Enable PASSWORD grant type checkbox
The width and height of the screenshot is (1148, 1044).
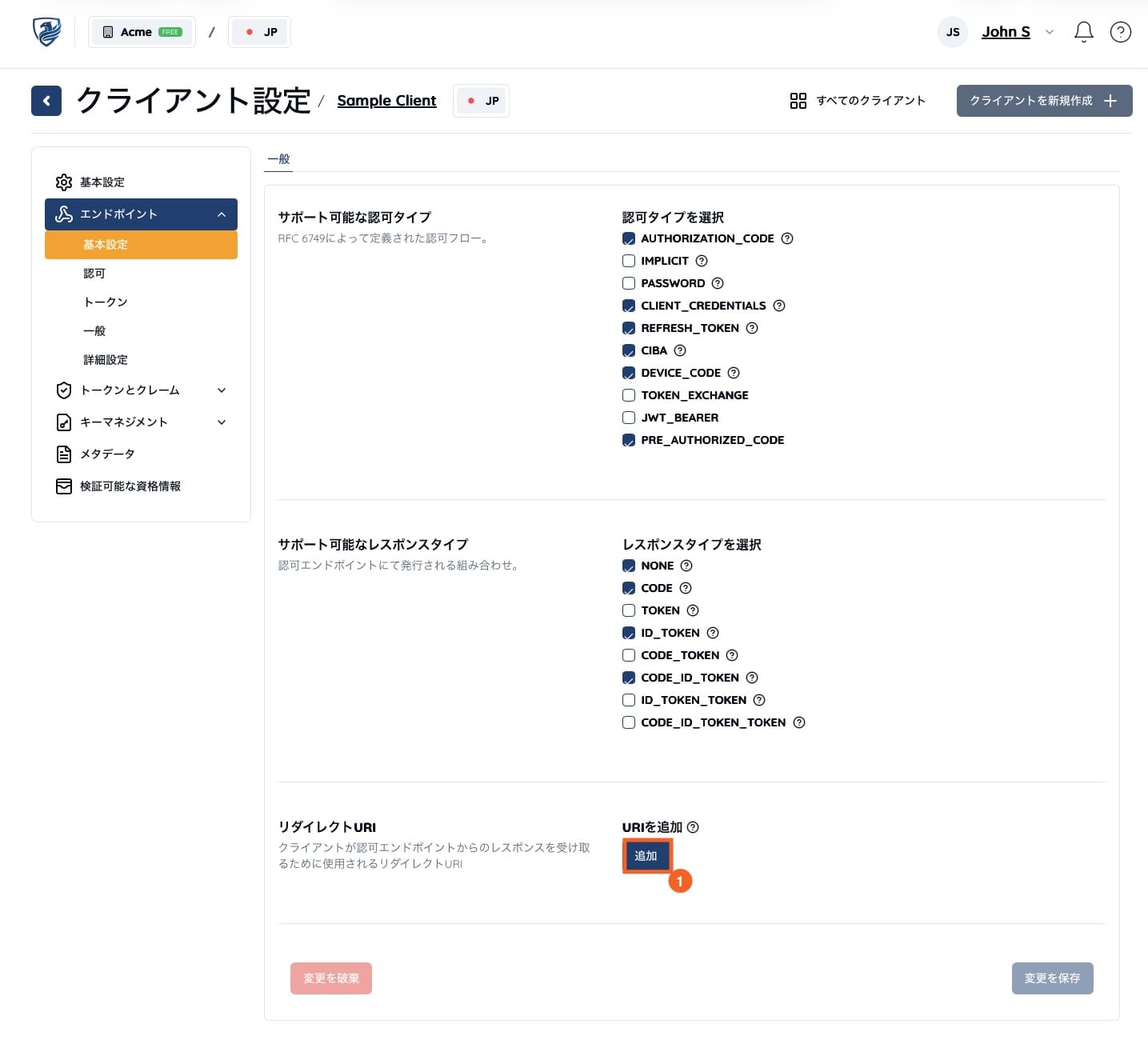pyautogui.click(x=629, y=283)
